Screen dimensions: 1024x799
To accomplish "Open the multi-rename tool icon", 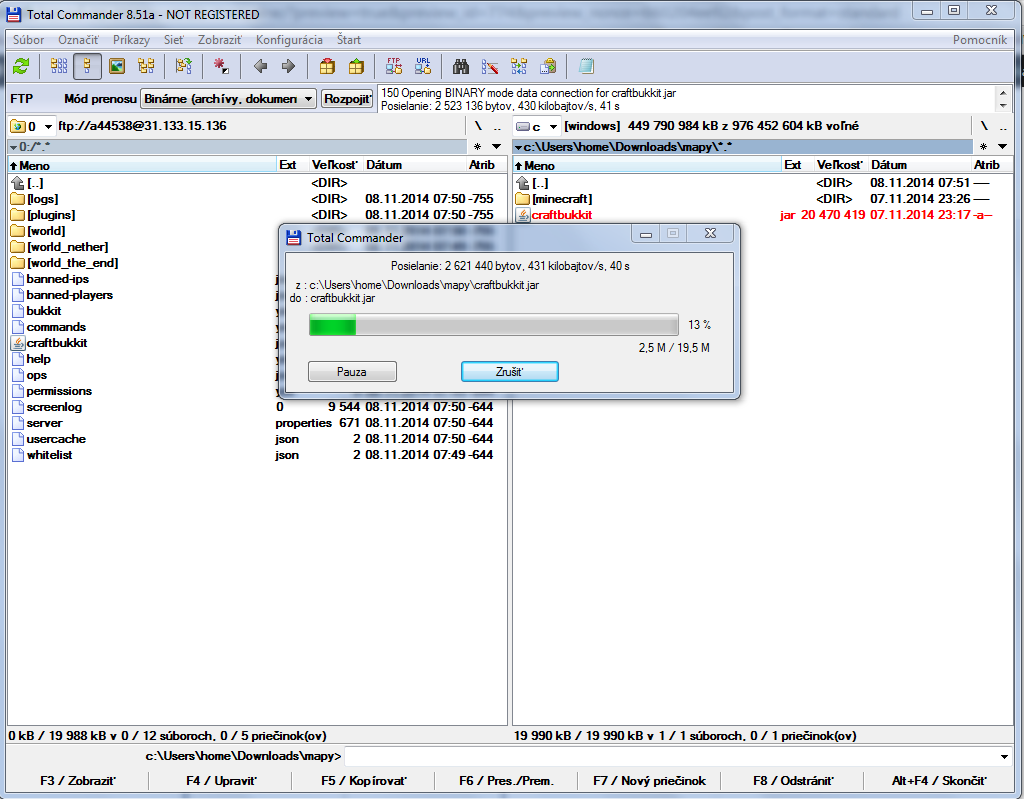I will pos(490,66).
